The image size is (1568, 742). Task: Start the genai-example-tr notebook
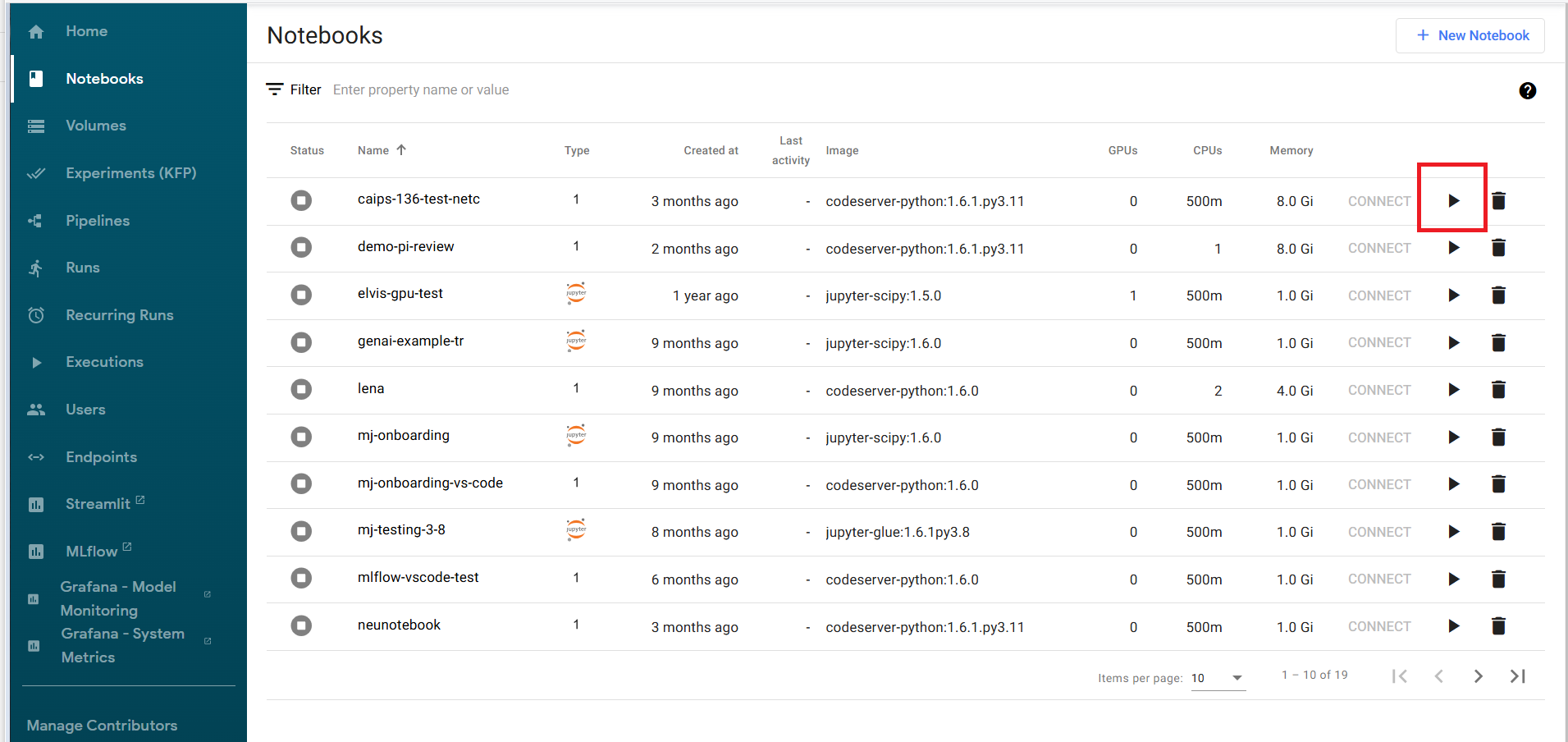click(x=1453, y=342)
